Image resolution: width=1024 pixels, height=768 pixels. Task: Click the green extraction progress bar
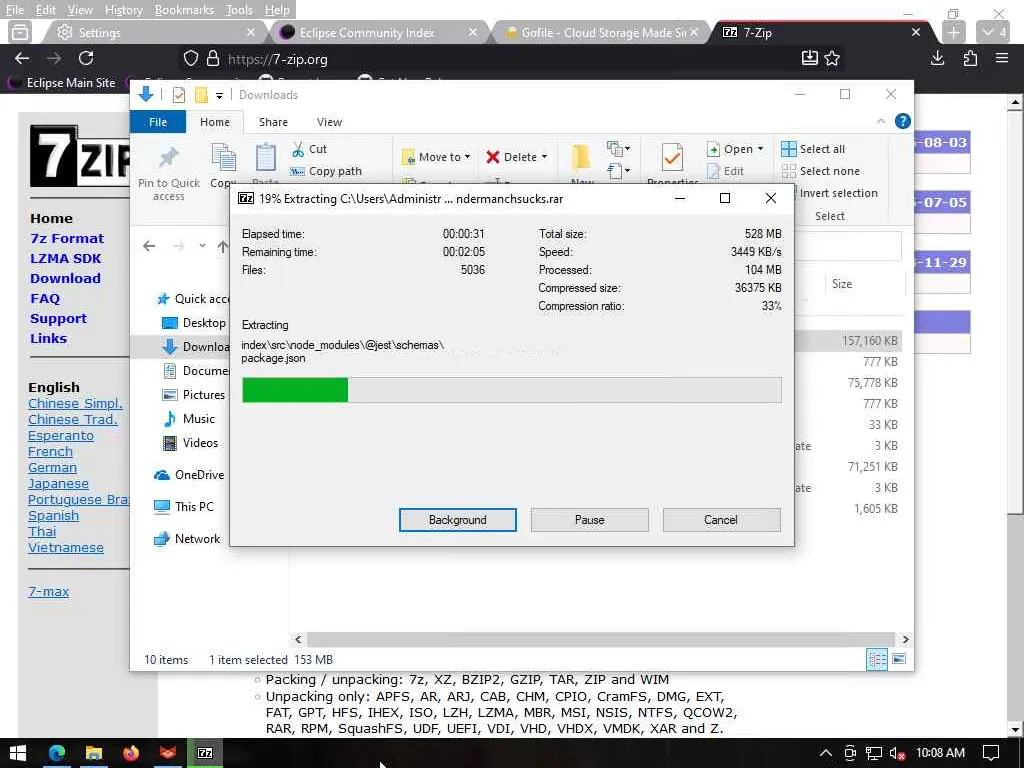511,390
